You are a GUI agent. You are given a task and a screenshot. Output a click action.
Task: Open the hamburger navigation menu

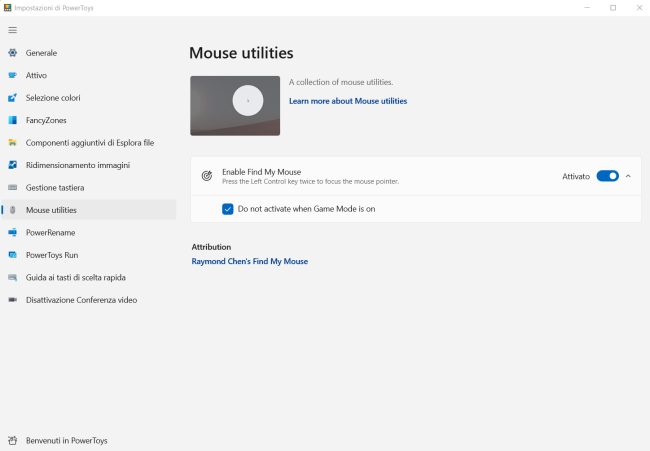point(12,30)
